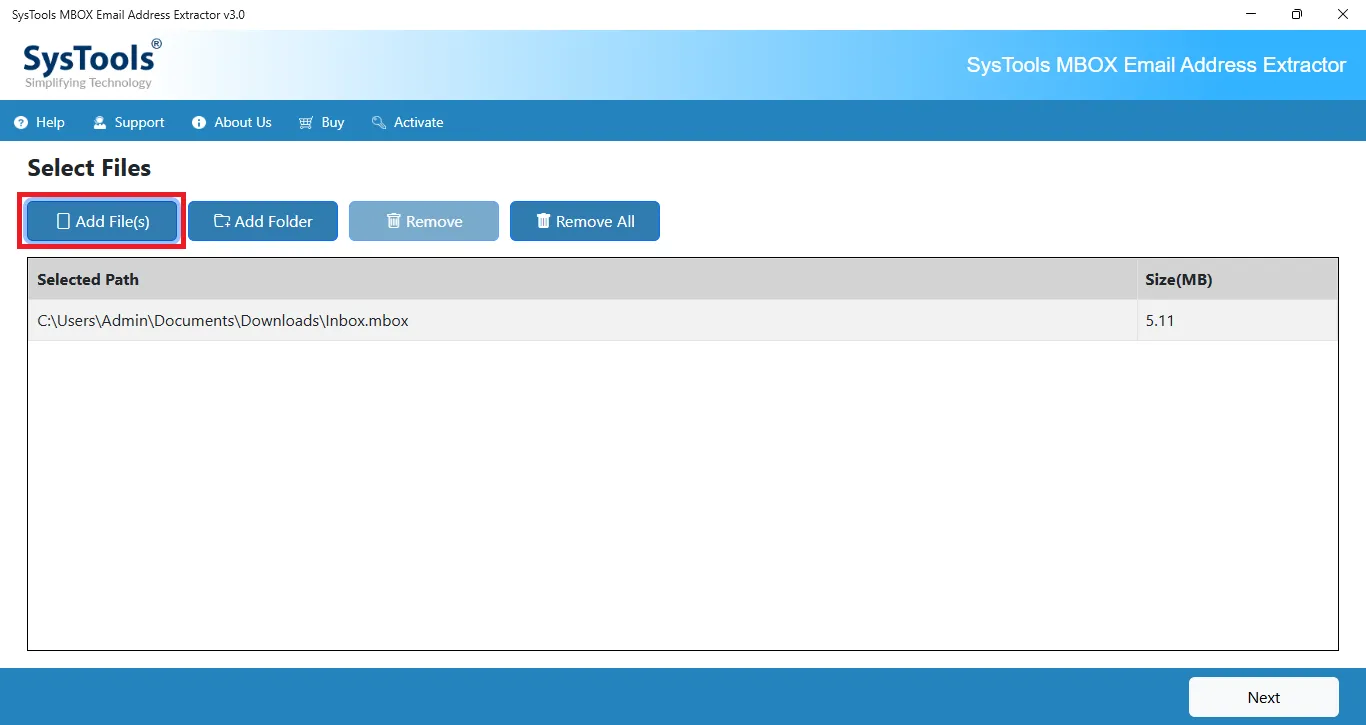This screenshot has width=1366, height=725.
Task: Click the folder icon on Add Folder
Action: tap(222, 221)
